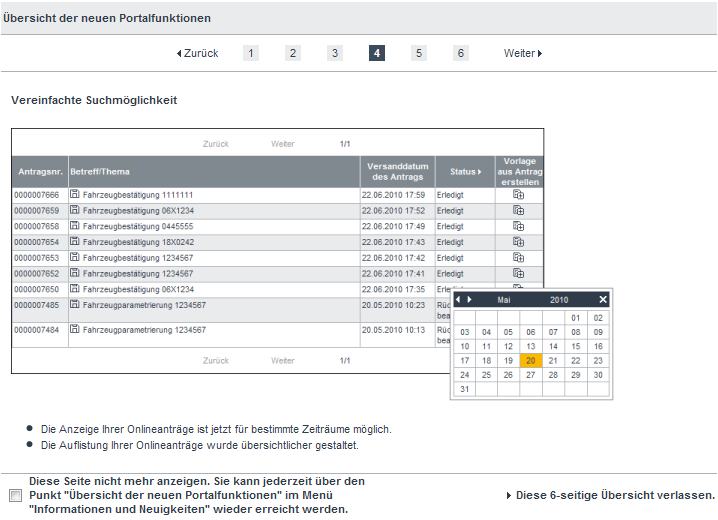
Task: Create template from request 0000007652
Action: tap(518, 273)
